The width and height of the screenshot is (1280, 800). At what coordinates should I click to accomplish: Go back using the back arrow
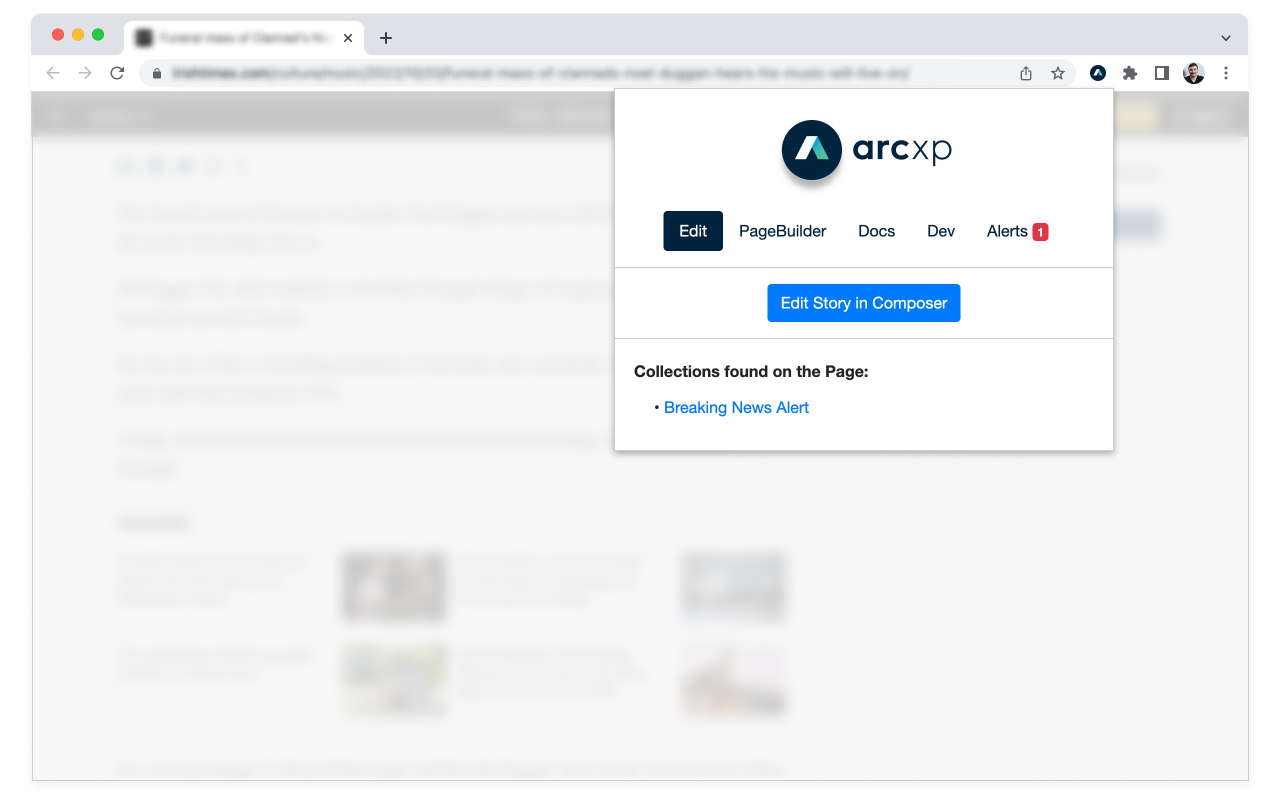pyautogui.click(x=52, y=72)
